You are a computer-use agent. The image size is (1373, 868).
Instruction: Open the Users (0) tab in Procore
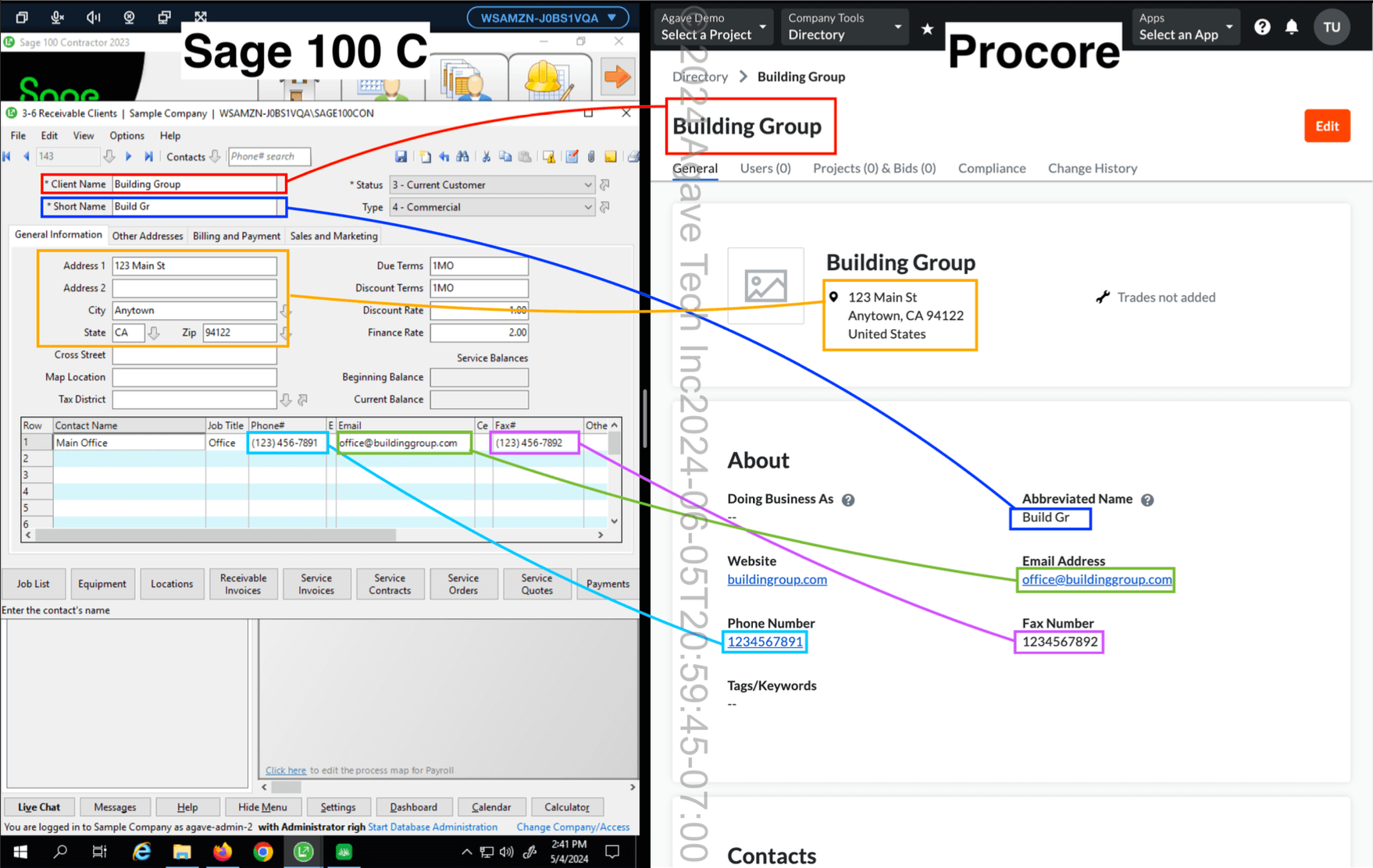(x=765, y=168)
